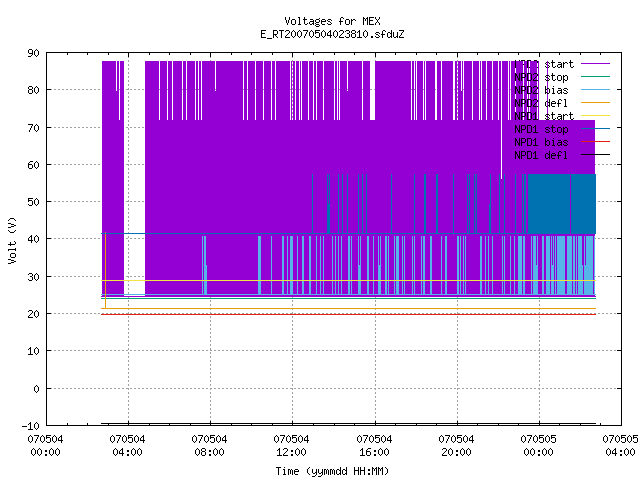Image resolution: width=640 pixels, height=480 pixels.
Task: Select the 'NPD2 defl' legend entry
Action: pos(541,103)
